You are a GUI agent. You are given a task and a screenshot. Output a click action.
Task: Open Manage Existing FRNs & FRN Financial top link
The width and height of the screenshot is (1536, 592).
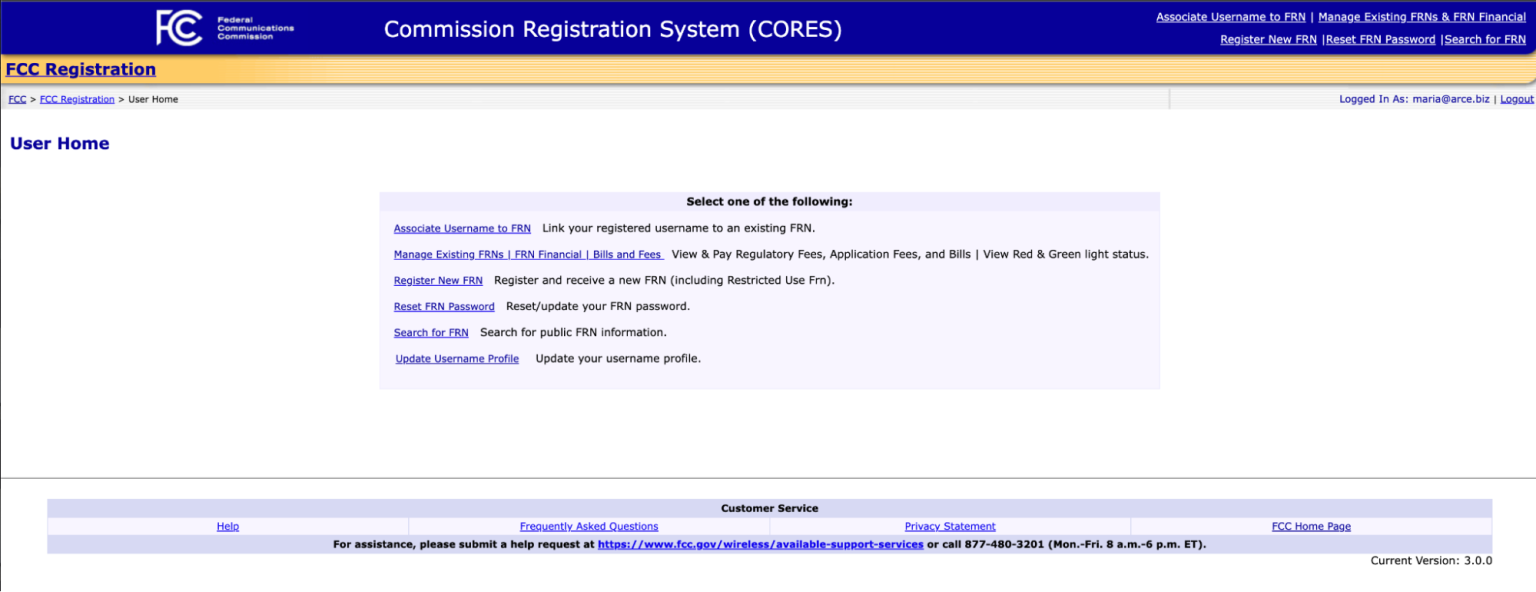[1422, 16]
